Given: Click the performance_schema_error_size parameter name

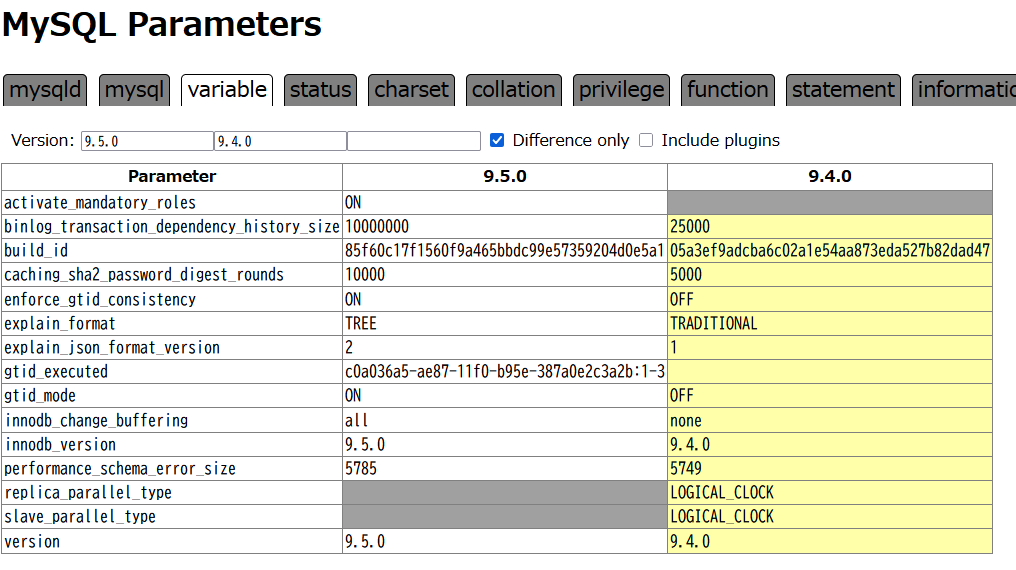Looking at the screenshot, I should coord(120,468).
